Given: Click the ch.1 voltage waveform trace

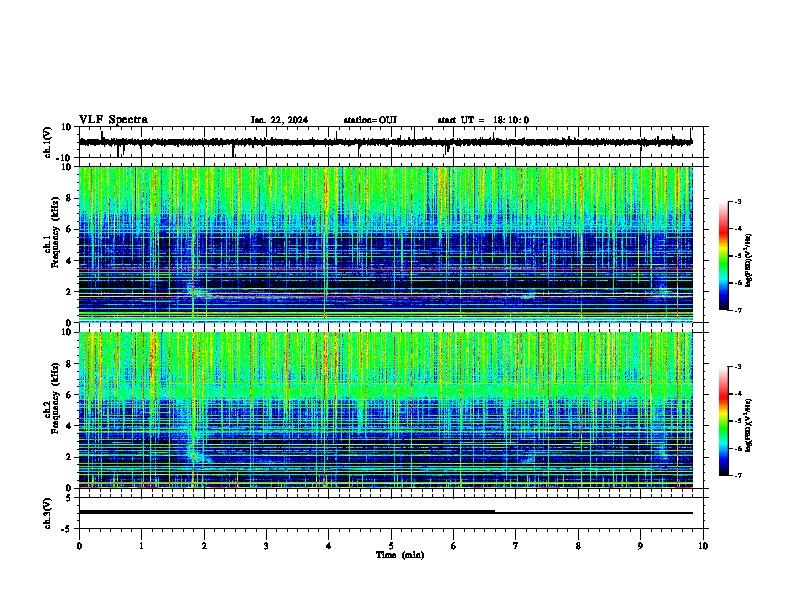Looking at the screenshot, I should 385,142.
